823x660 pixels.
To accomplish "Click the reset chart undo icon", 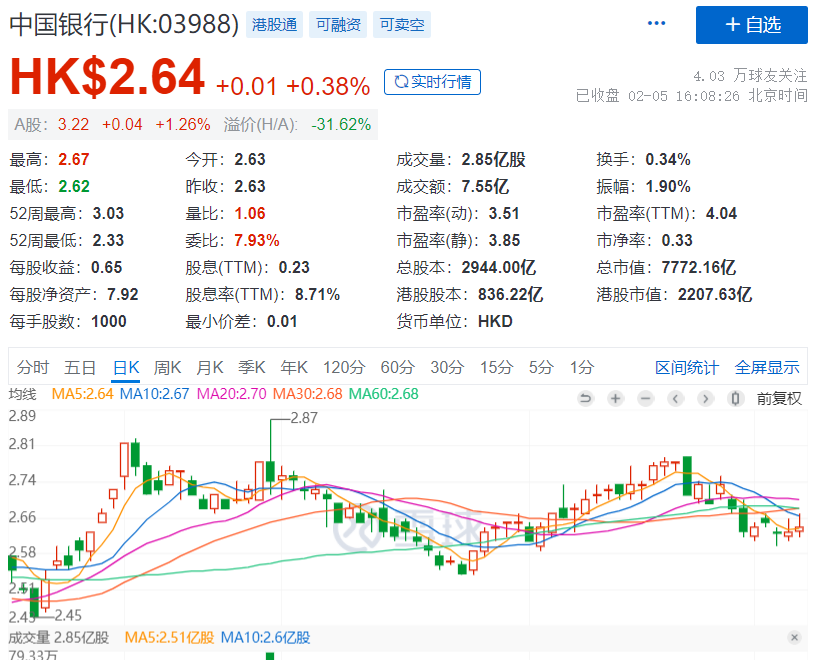I will click(586, 398).
